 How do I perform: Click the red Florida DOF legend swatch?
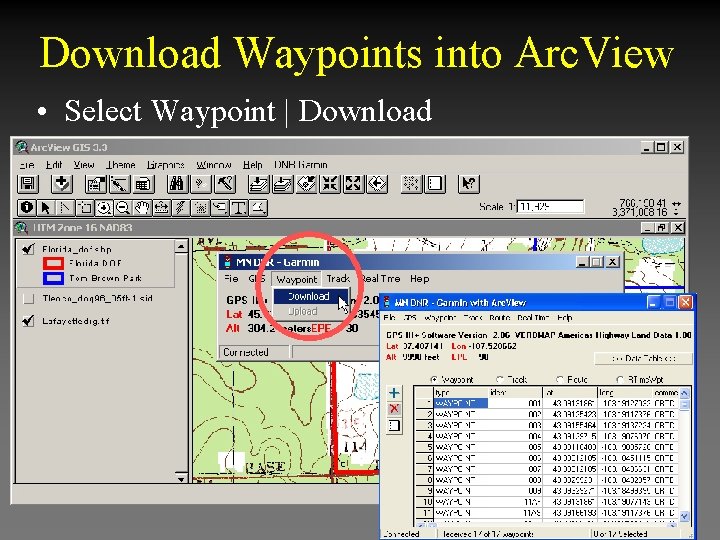[x=53, y=263]
